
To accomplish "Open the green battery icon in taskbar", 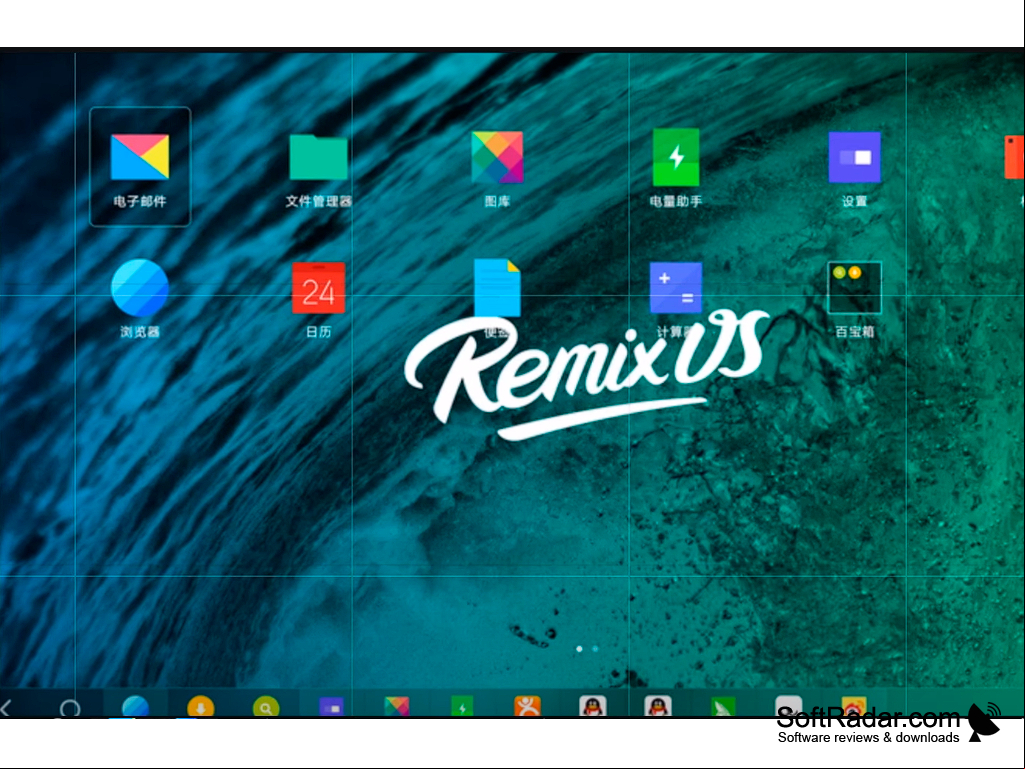I will (x=462, y=707).
